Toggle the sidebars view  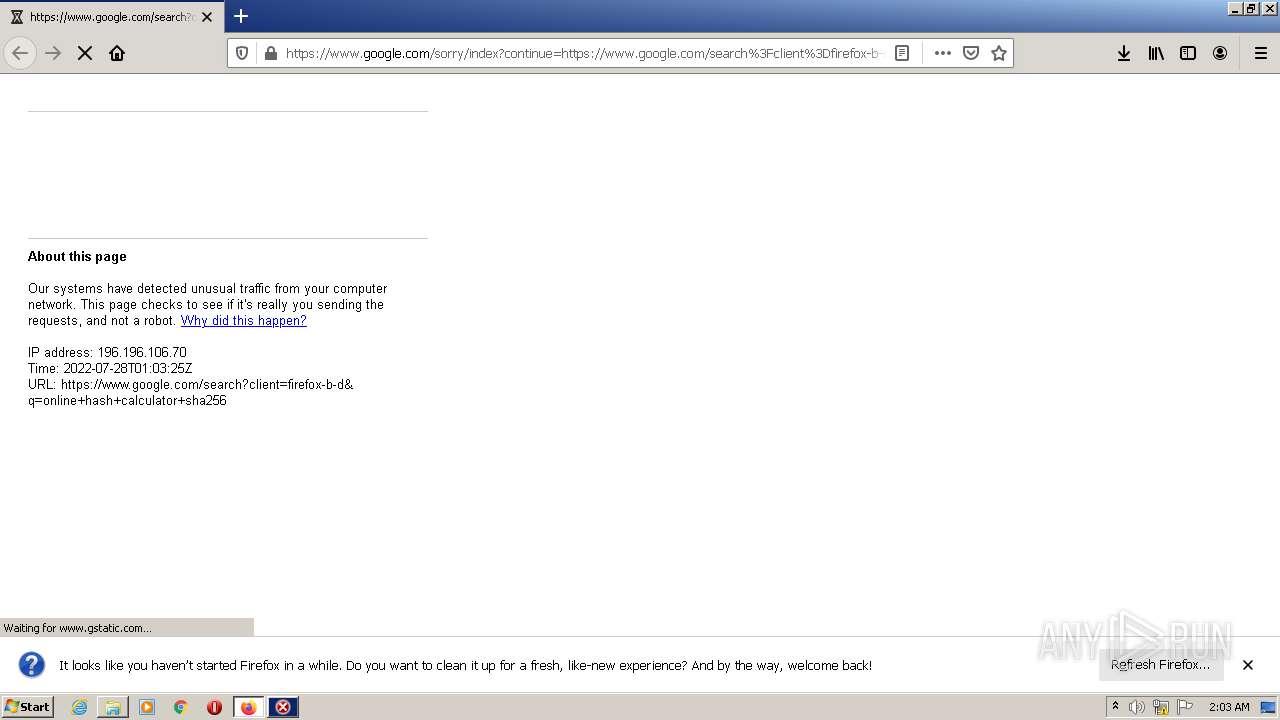[1188, 53]
